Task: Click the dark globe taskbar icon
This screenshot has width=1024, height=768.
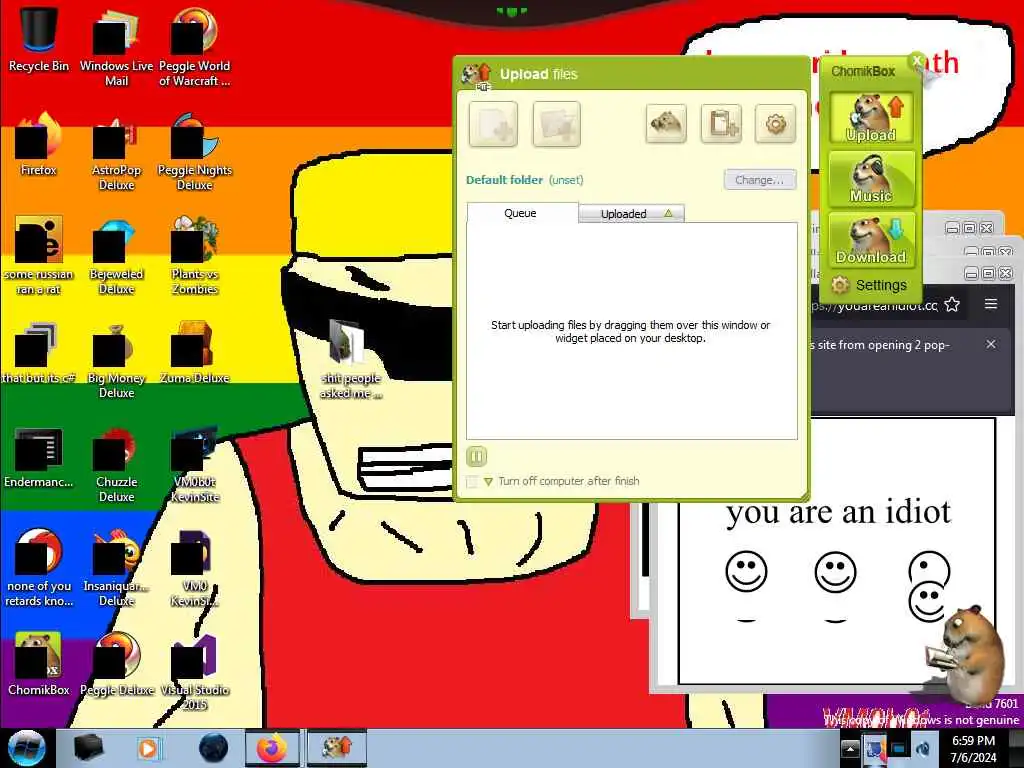Action: [x=214, y=748]
